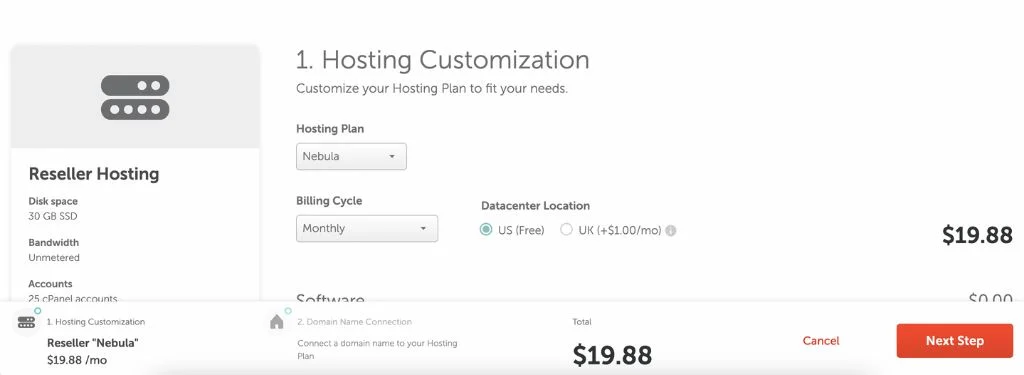The height and width of the screenshot is (375, 1024).
Task: Click the Cancel link
Action: (821, 341)
